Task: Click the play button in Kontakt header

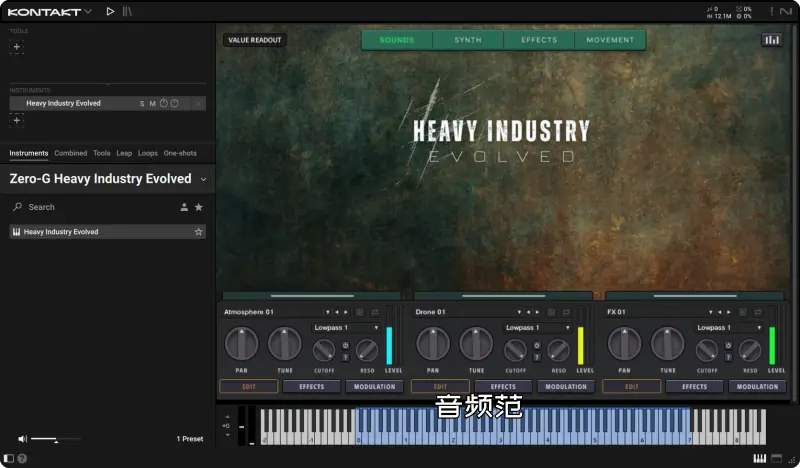Action: point(110,11)
